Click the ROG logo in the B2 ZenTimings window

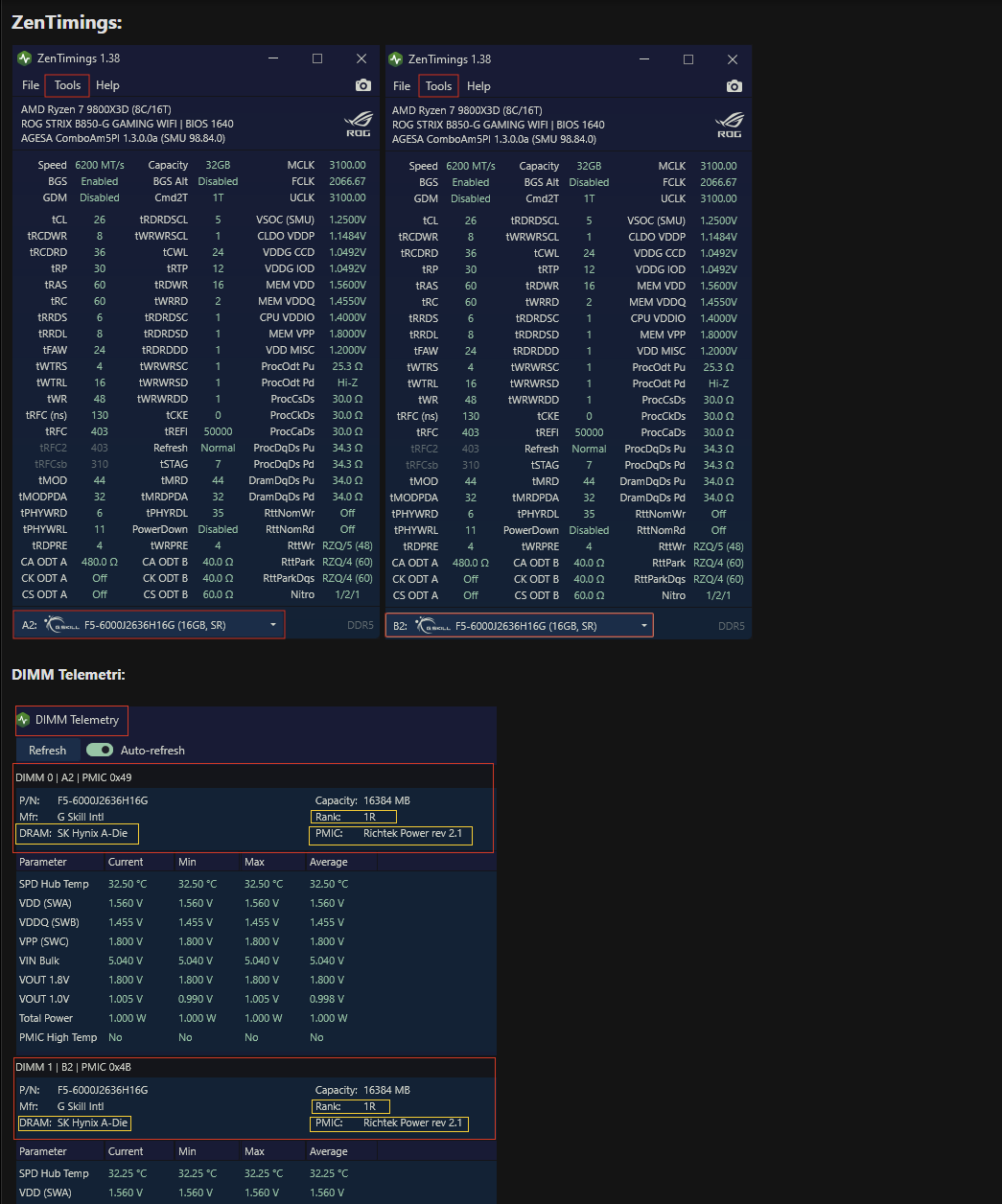(x=729, y=126)
